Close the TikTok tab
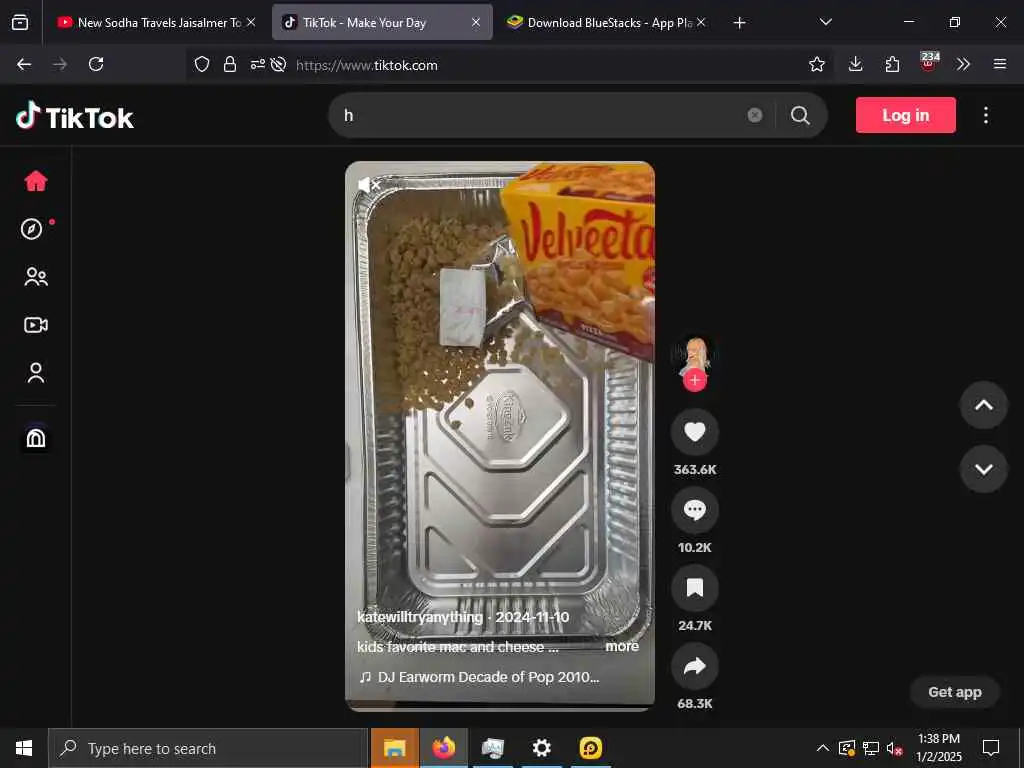The height and width of the screenshot is (768, 1024). (x=476, y=22)
